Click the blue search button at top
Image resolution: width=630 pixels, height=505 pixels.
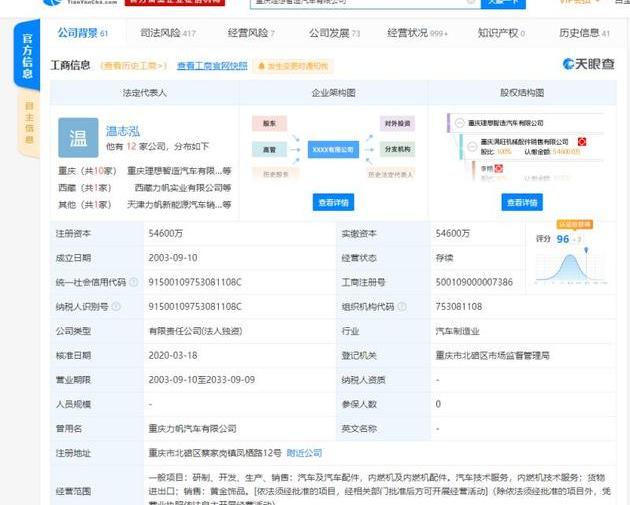tap(503, 2)
